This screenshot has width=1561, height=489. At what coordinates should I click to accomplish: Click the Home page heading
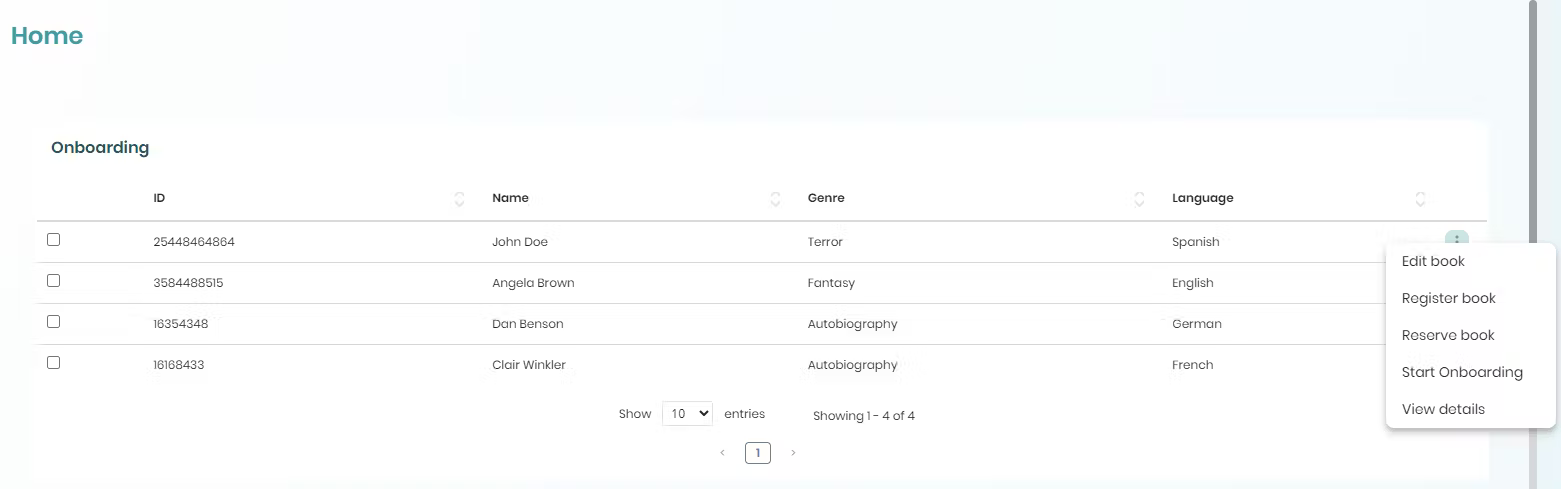pos(47,36)
